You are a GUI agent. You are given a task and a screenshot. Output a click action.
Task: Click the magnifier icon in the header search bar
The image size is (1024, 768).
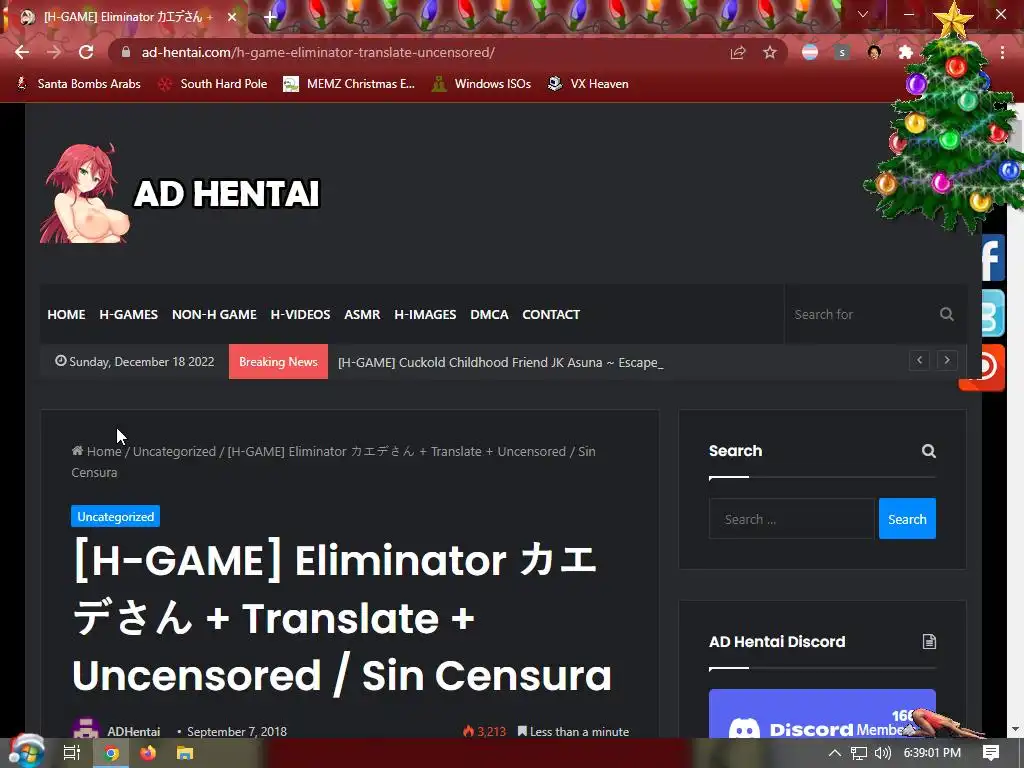[x=947, y=314]
